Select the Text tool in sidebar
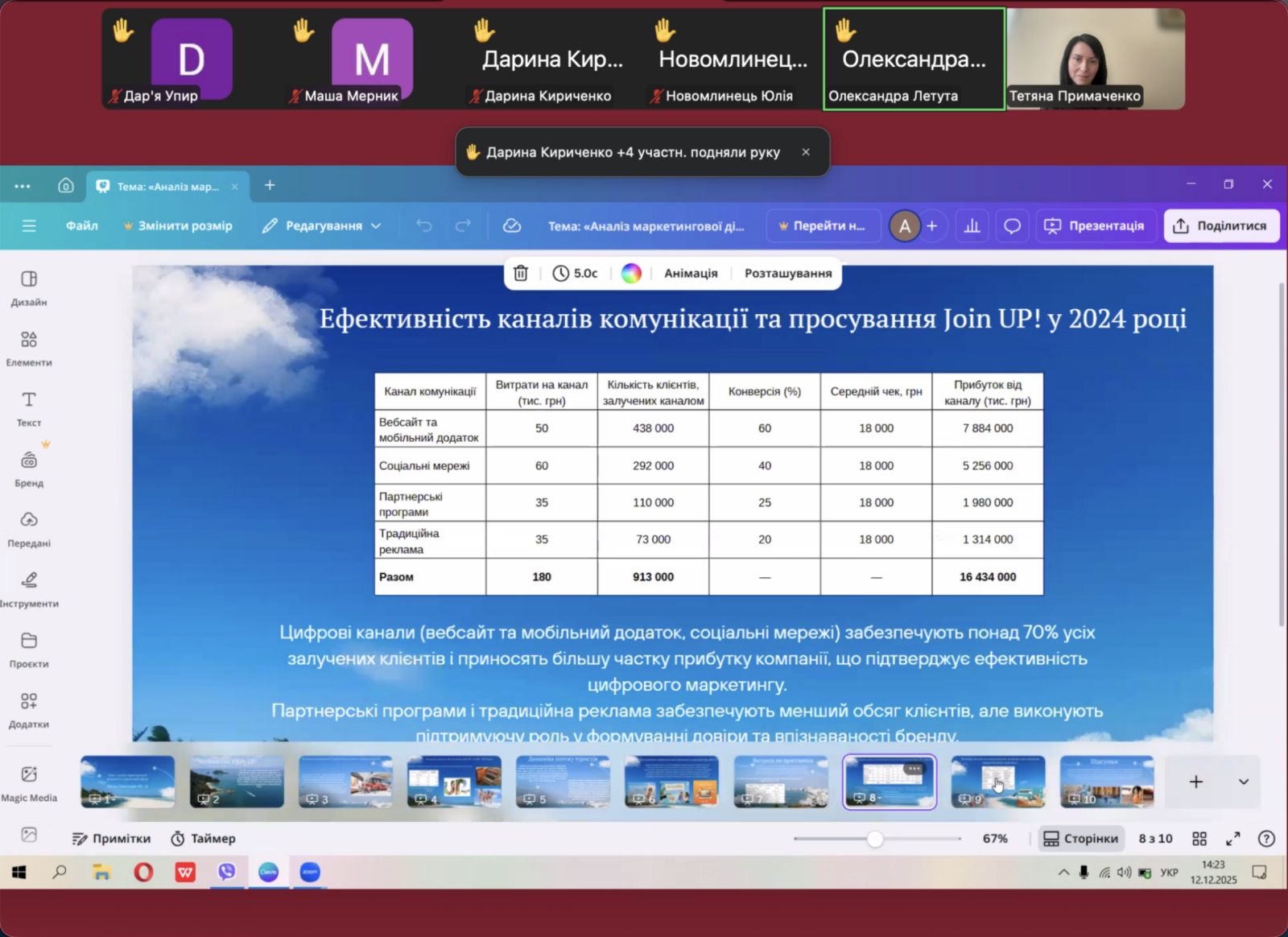Screen dimensions: 1288x937 click(x=29, y=407)
